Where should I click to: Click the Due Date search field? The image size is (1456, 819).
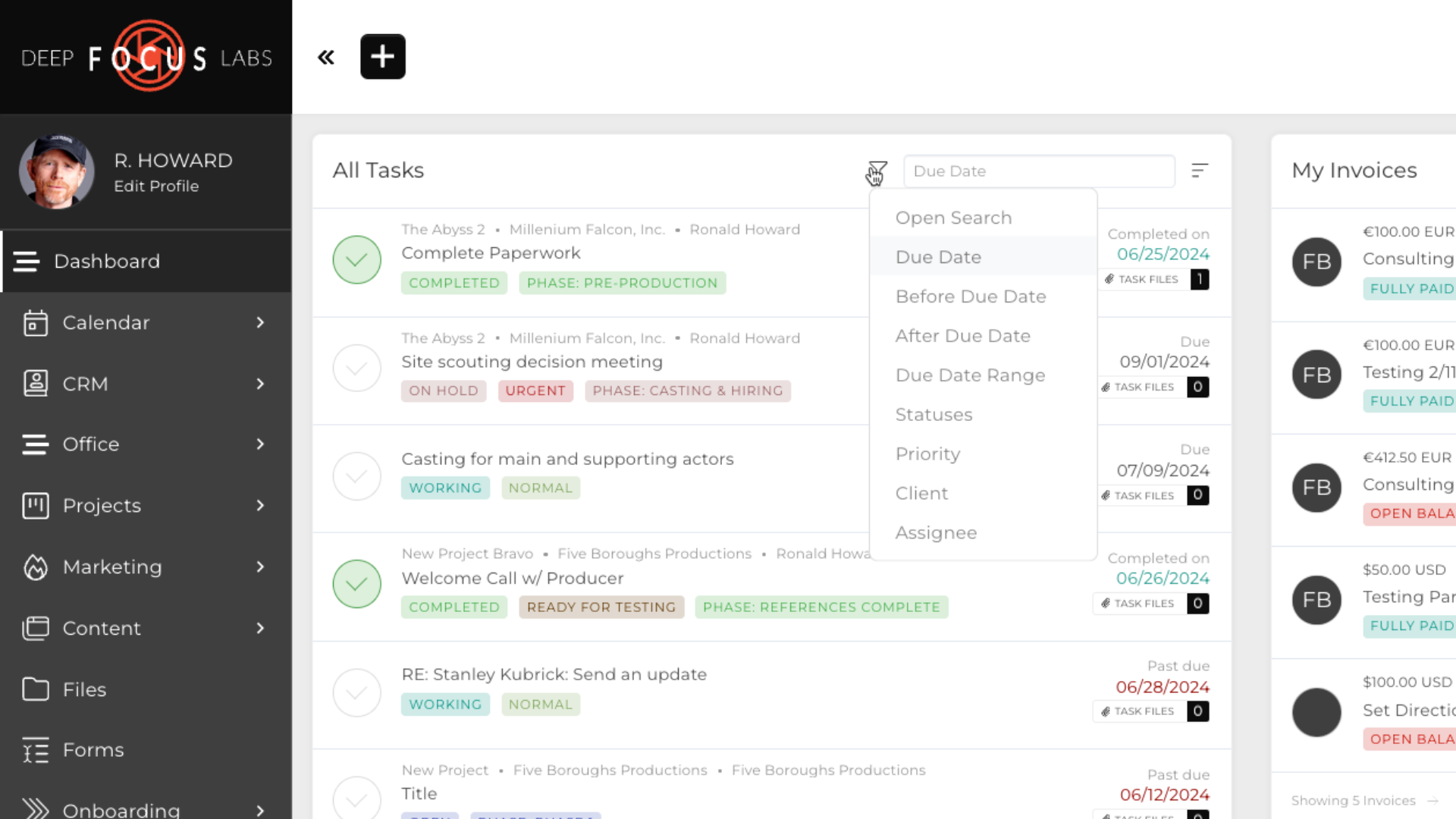click(x=1038, y=171)
